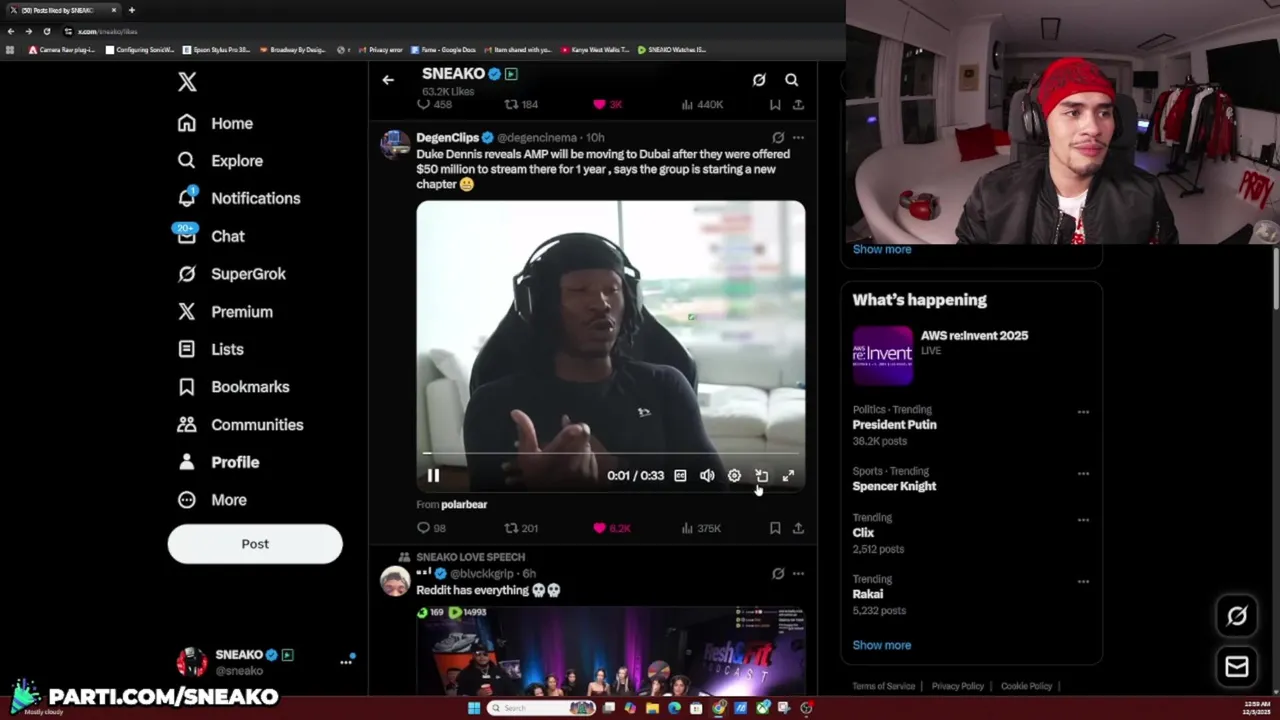Click the picture-in-picture icon on the video
Image resolution: width=1280 pixels, height=720 pixels.
[x=761, y=476]
